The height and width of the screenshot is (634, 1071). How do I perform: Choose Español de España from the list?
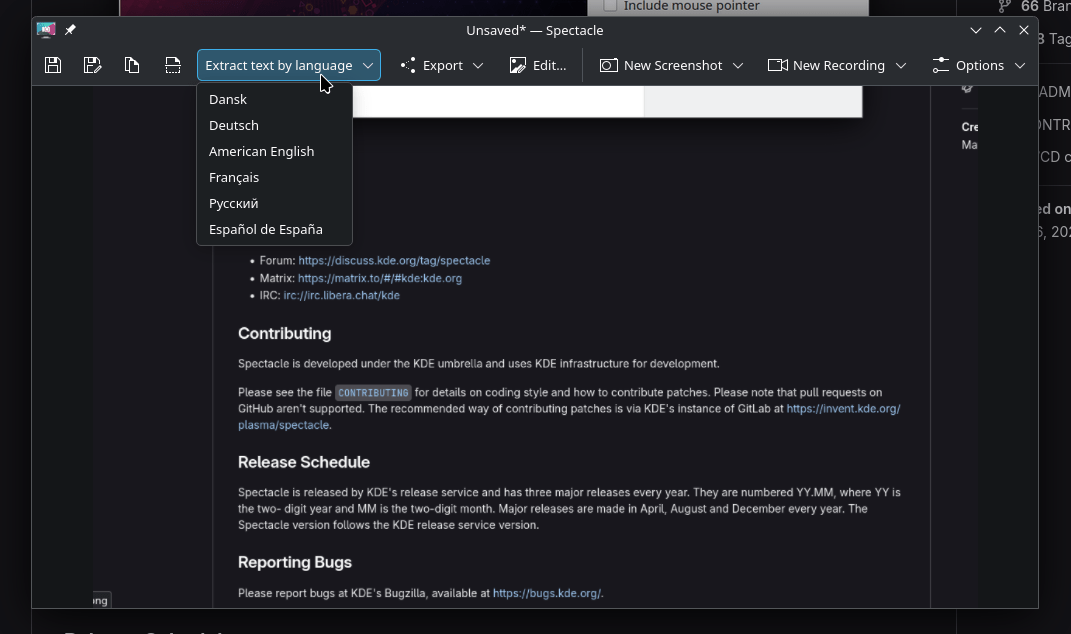266,229
